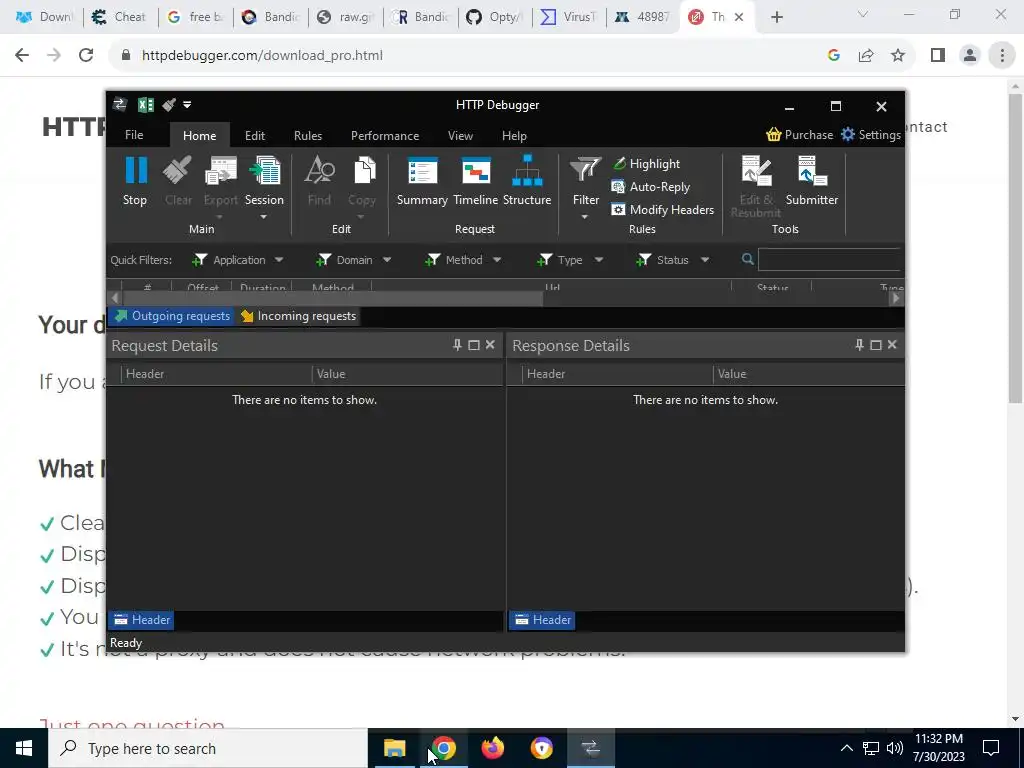Click the Purchase basket button
The image size is (1024, 768).
pos(799,135)
